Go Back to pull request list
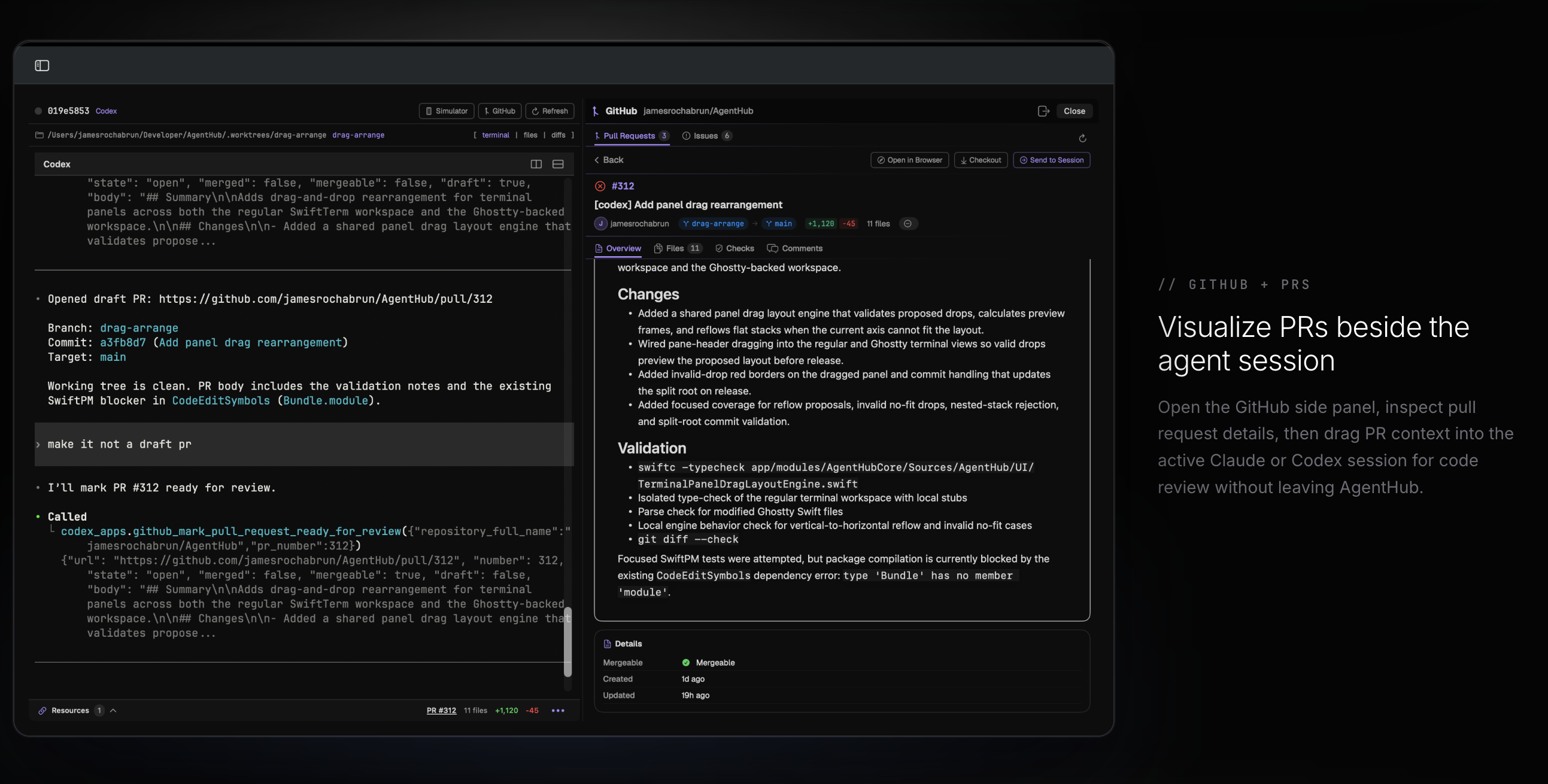Image resolution: width=1548 pixels, height=784 pixels. click(x=609, y=160)
